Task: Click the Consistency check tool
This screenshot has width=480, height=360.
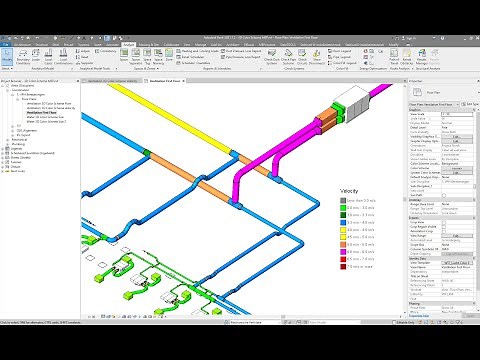Action: click(106, 51)
